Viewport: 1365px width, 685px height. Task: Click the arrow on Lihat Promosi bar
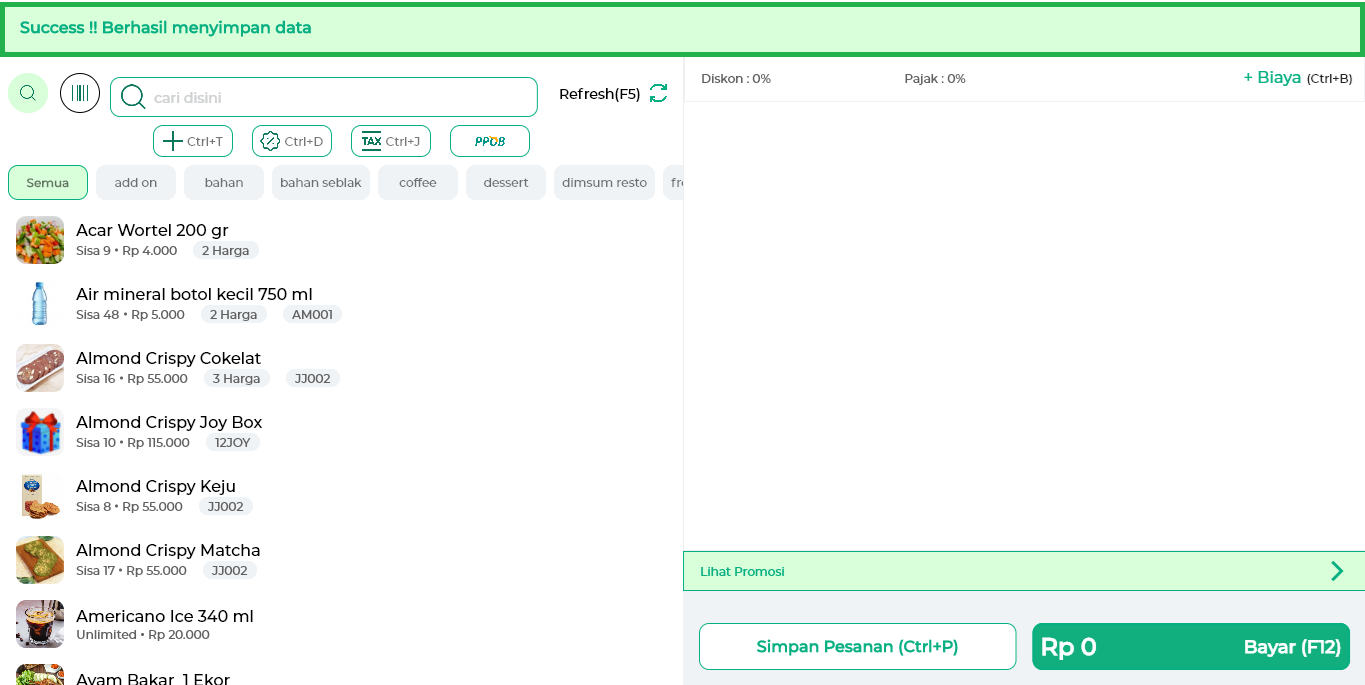tap(1337, 571)
